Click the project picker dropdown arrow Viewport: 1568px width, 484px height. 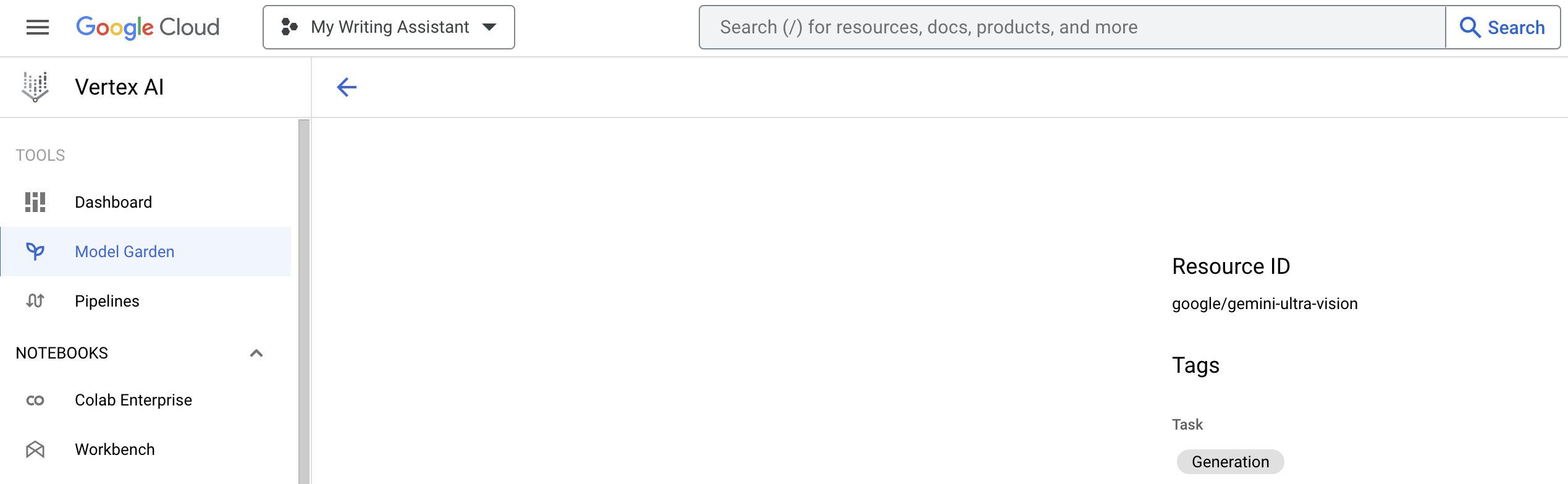490,27
